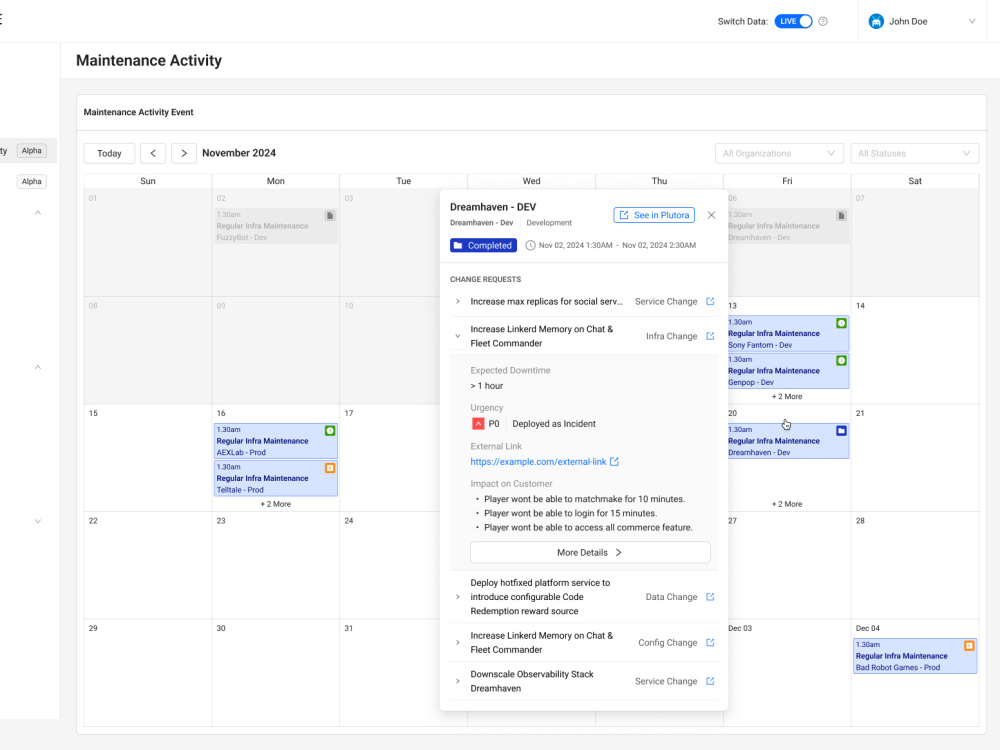Screen dimensions: 1000x750
Task: Click the blue status icon on the Fri 20 Dreamhaven event
Action: (841, 431)
